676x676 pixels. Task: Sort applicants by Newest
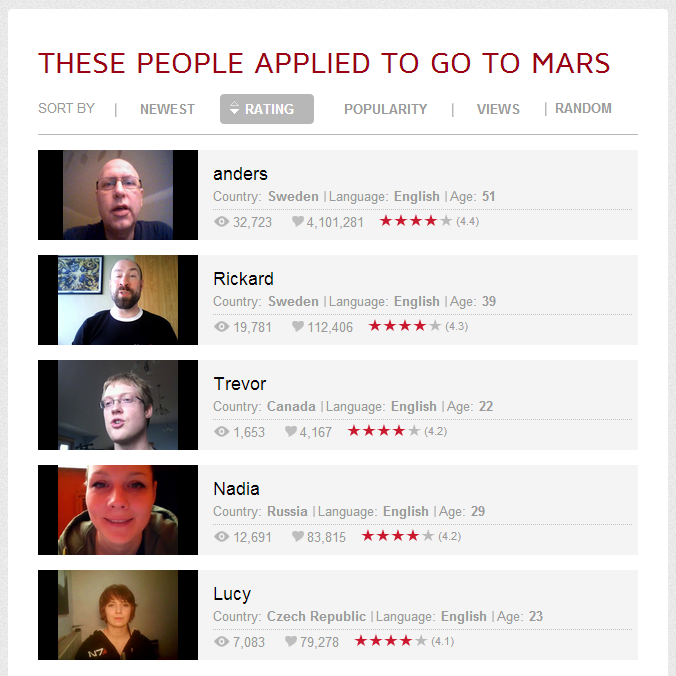(x=167, y=109)
